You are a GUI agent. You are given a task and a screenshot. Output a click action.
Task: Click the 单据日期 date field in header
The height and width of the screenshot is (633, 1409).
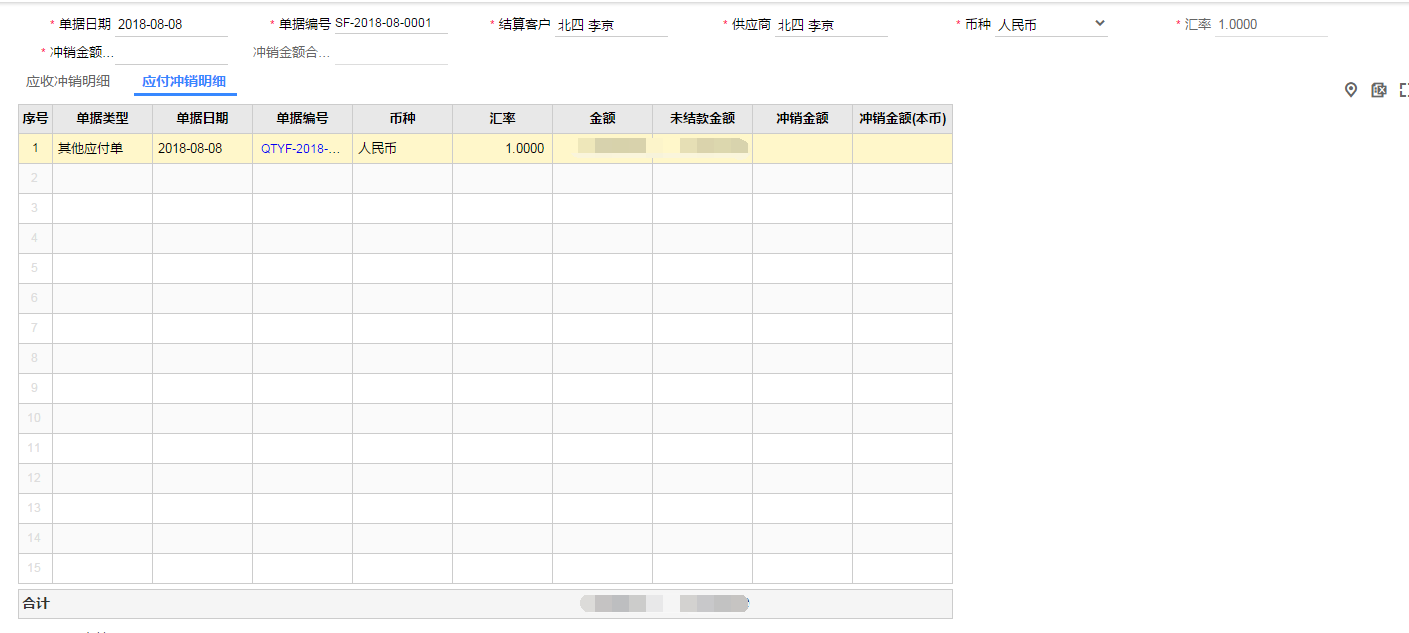(x=171, y=24)
